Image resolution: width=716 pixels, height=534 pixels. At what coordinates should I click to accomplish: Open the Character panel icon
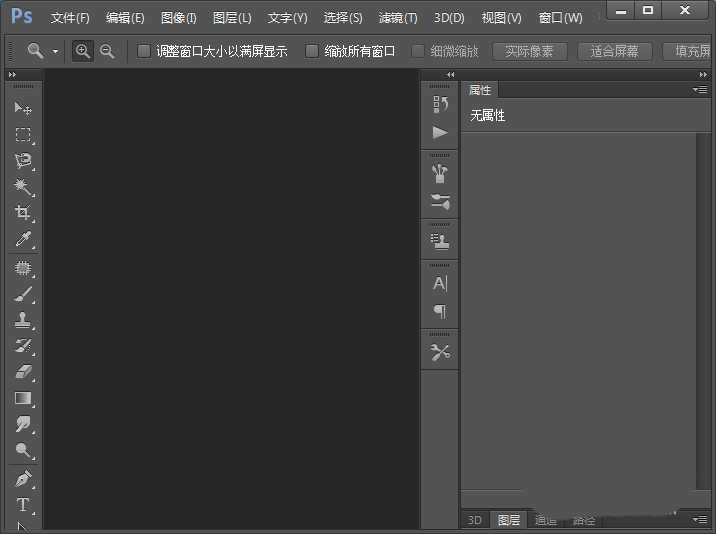pyautogui.click(x=440, y=284)
